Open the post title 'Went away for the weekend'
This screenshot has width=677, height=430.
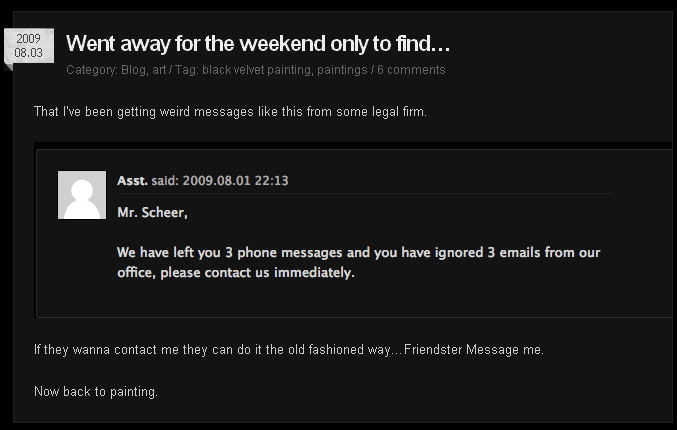(258, 44)
